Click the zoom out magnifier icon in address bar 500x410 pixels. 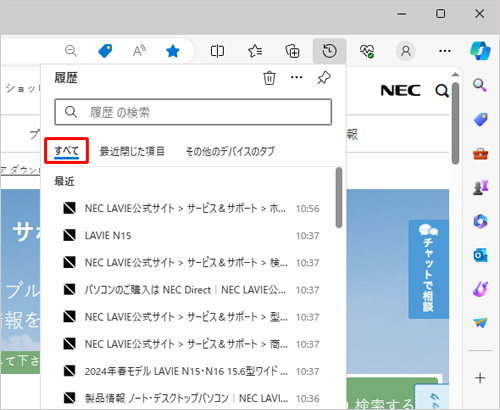point(71,51)
